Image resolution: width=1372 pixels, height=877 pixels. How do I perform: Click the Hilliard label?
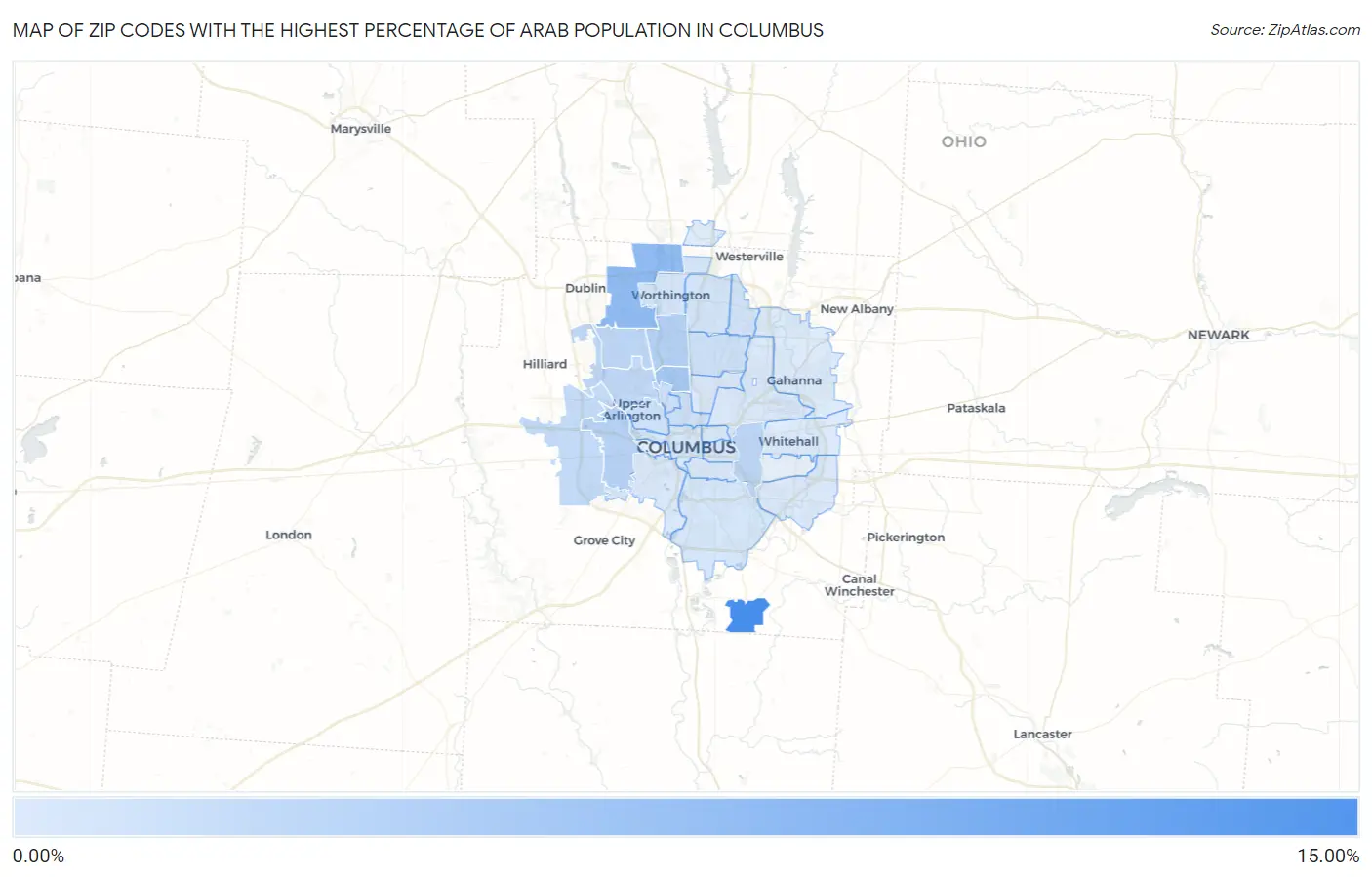(545, 364)
